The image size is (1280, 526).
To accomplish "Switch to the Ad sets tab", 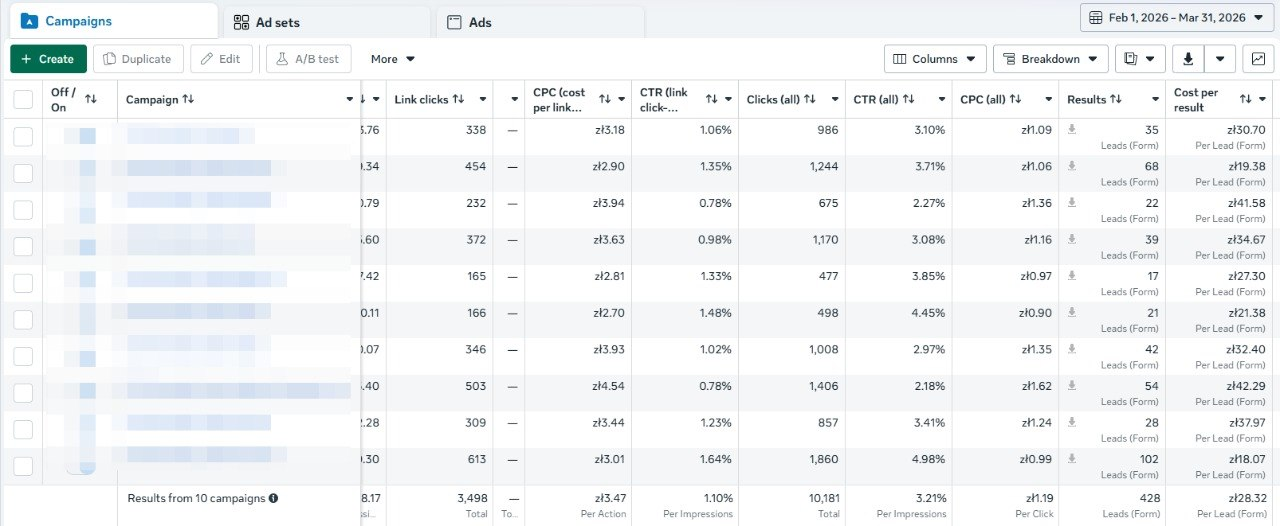I will pyautogui.click(x=327, y=22).
